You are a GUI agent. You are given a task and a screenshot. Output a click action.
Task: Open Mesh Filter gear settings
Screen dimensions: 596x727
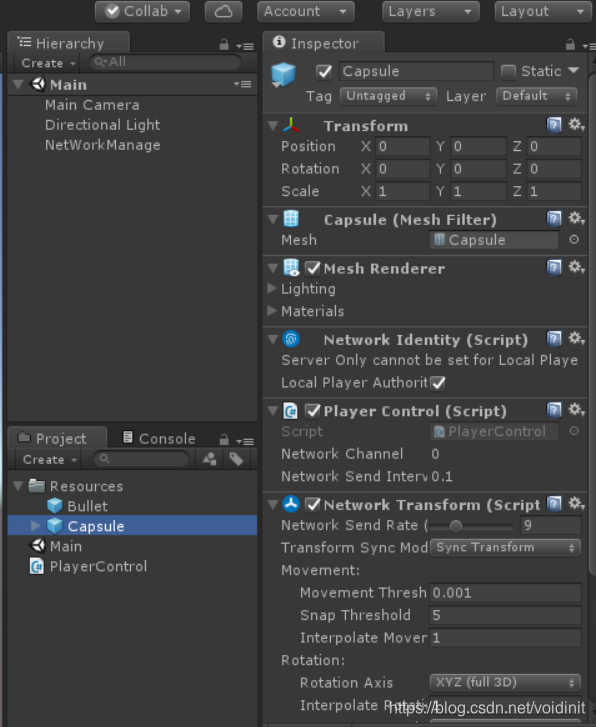point(577,218)
